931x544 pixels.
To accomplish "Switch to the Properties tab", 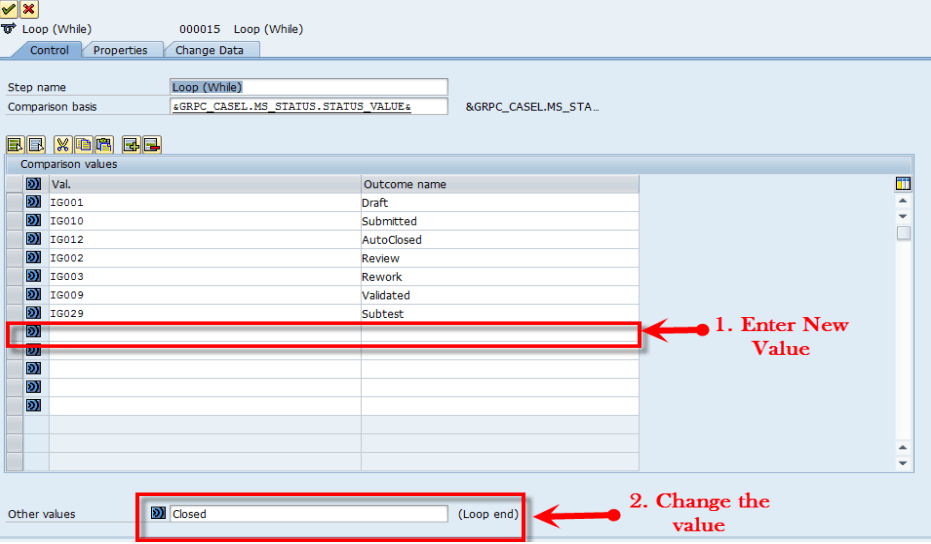I will (x=121, y=50).
